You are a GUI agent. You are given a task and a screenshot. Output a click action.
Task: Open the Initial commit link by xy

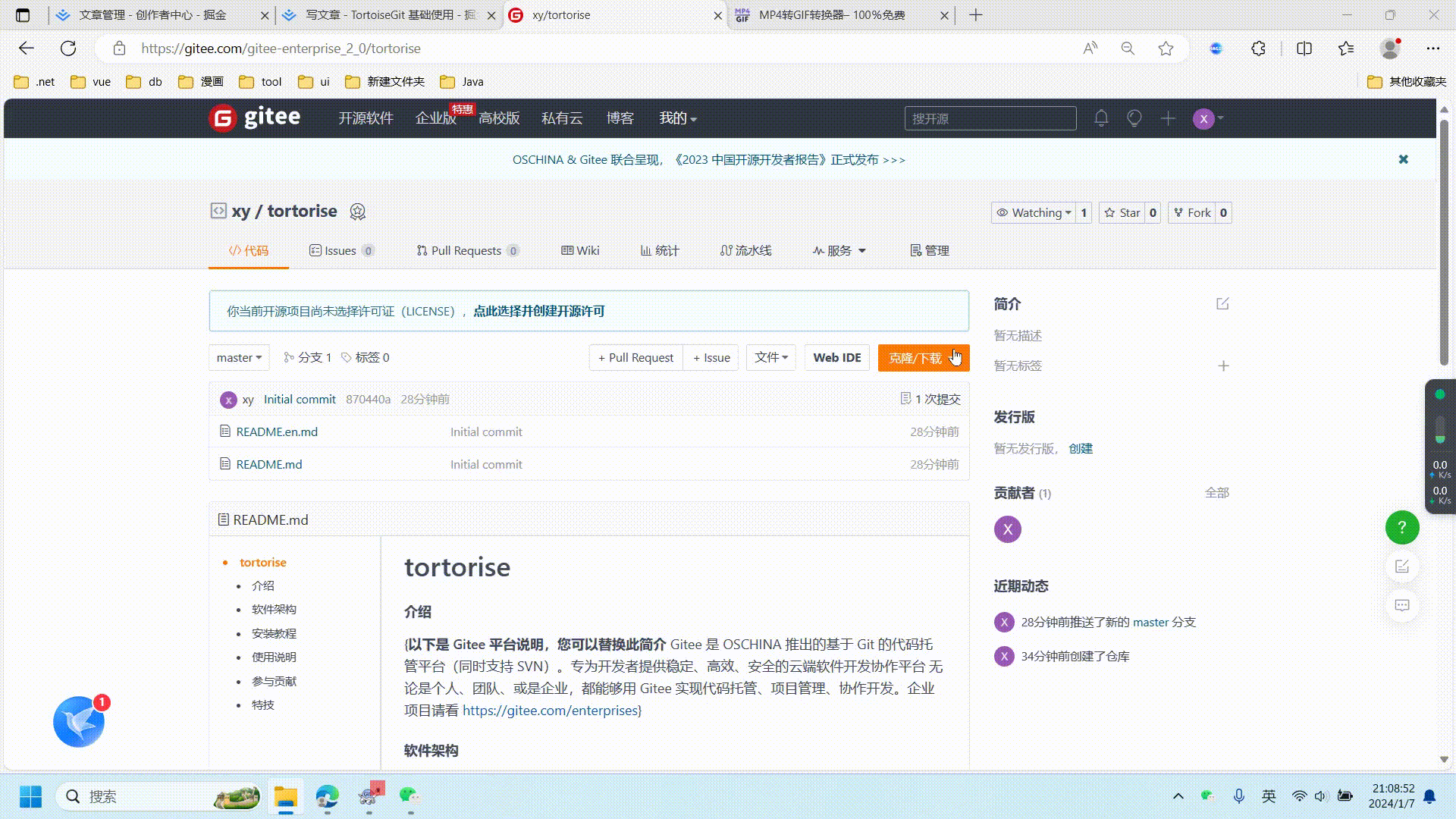tap(300, 400)
